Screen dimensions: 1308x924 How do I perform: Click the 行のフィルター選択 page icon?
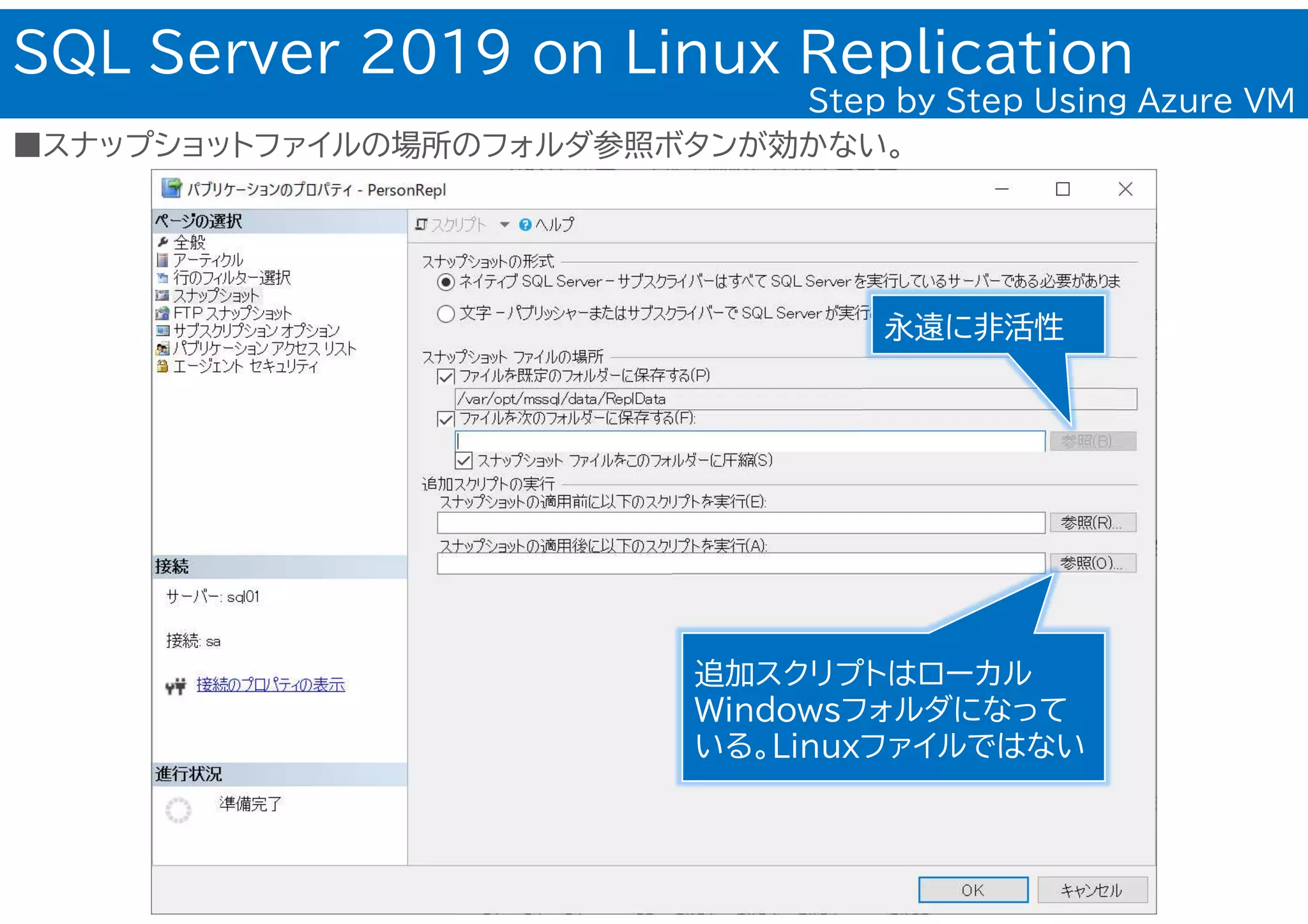pos(163,278)
